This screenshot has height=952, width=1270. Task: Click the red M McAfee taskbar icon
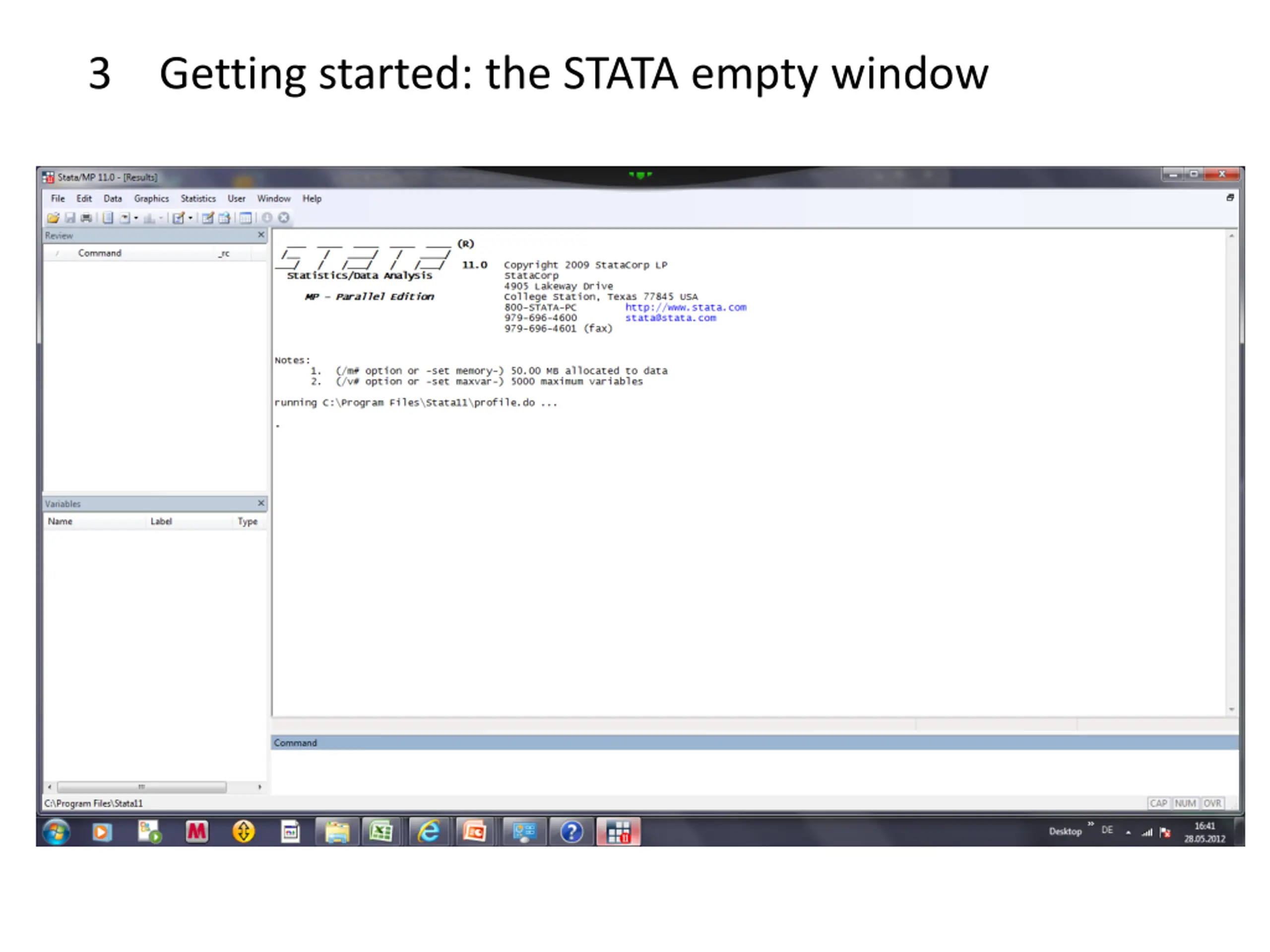[x=196, y=832]
